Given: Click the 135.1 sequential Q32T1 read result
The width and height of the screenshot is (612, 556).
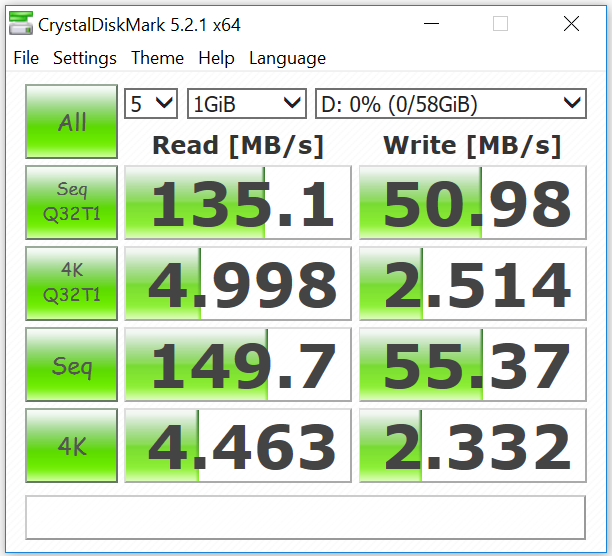Looking at the screenshot, I should (238, 203).
